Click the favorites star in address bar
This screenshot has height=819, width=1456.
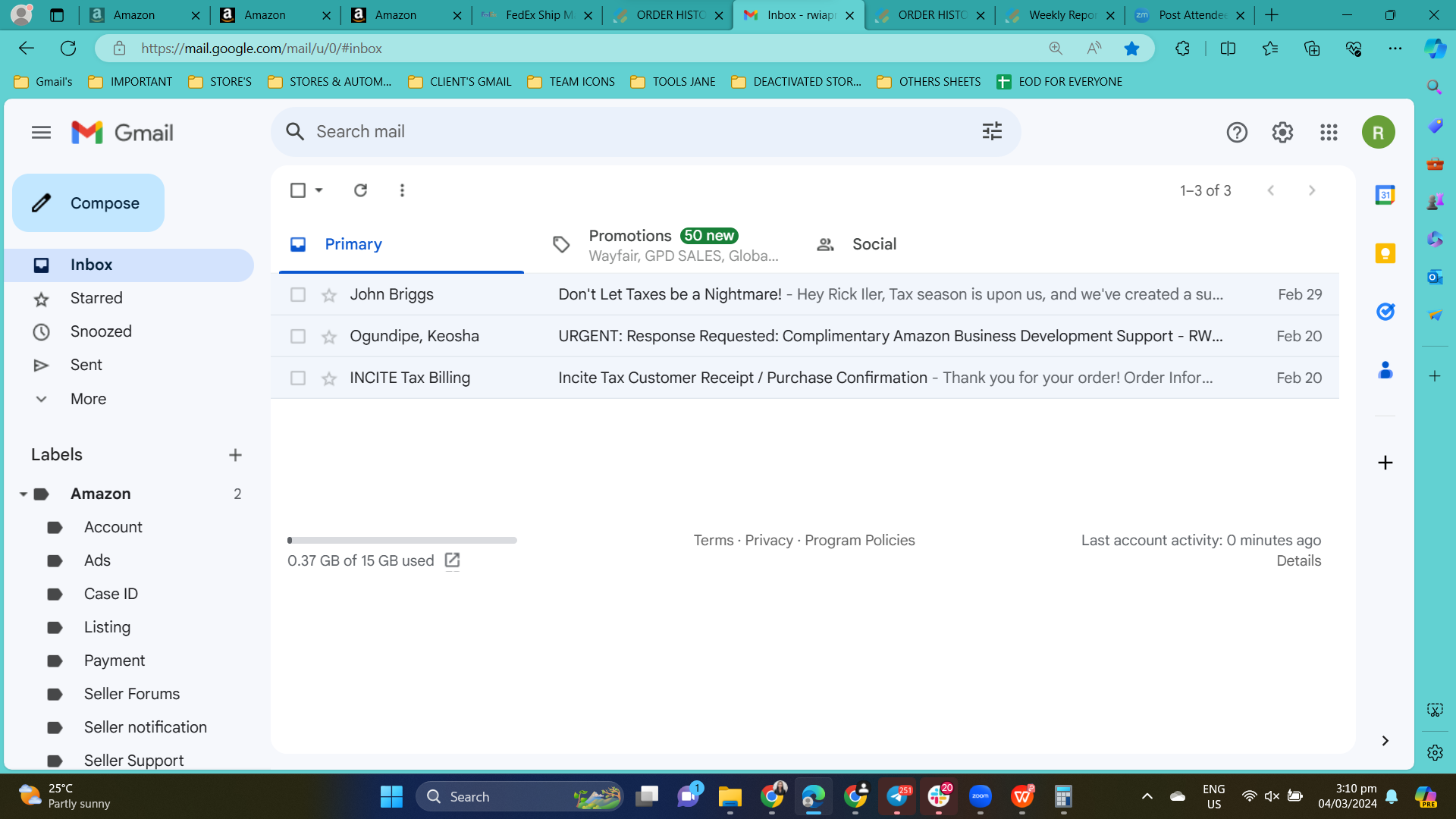(x=1131, y=49)
